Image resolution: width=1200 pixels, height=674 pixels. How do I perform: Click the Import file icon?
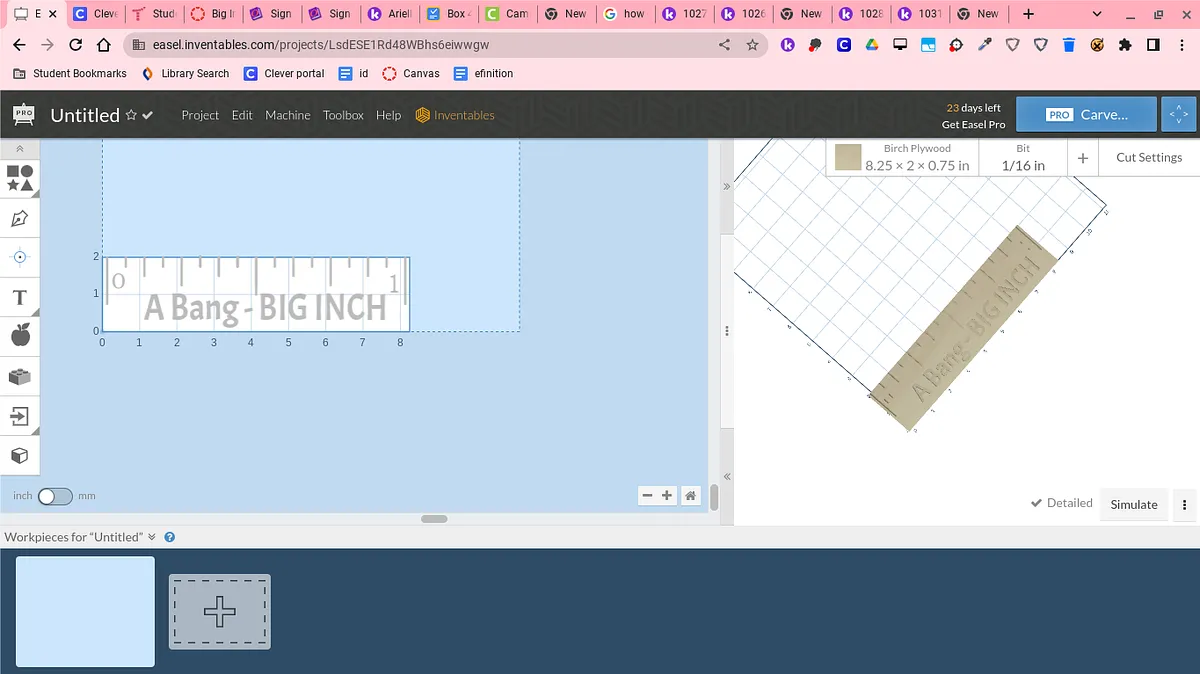tap(20, 416)
